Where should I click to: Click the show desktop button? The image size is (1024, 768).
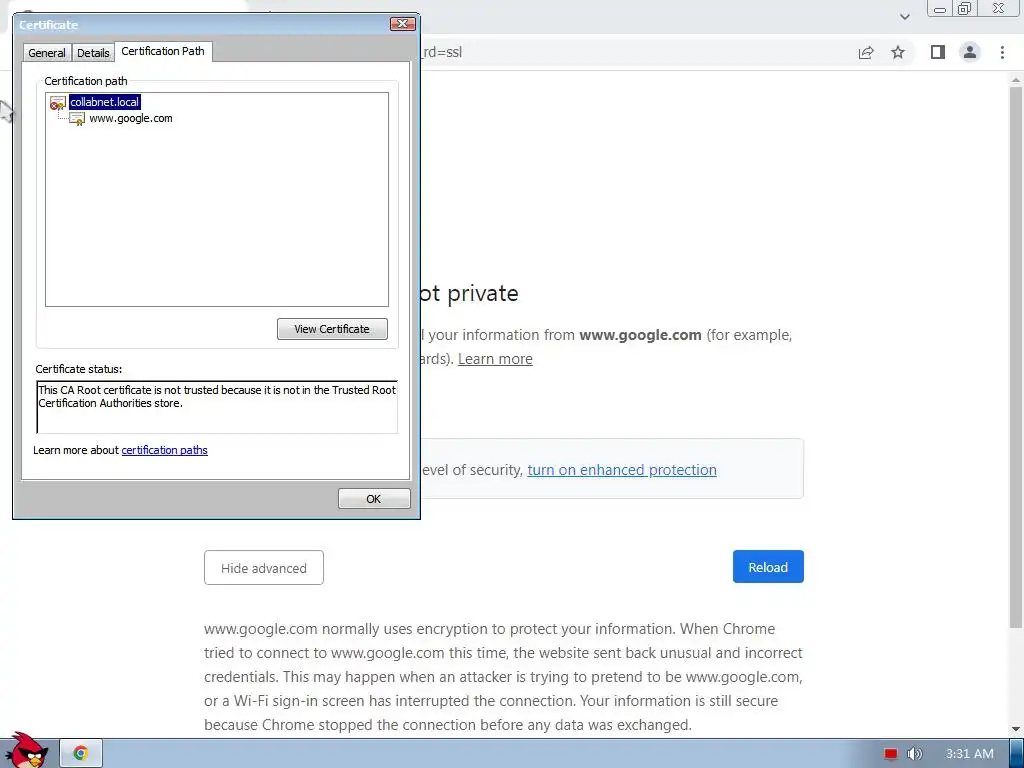coord(1016,754)
